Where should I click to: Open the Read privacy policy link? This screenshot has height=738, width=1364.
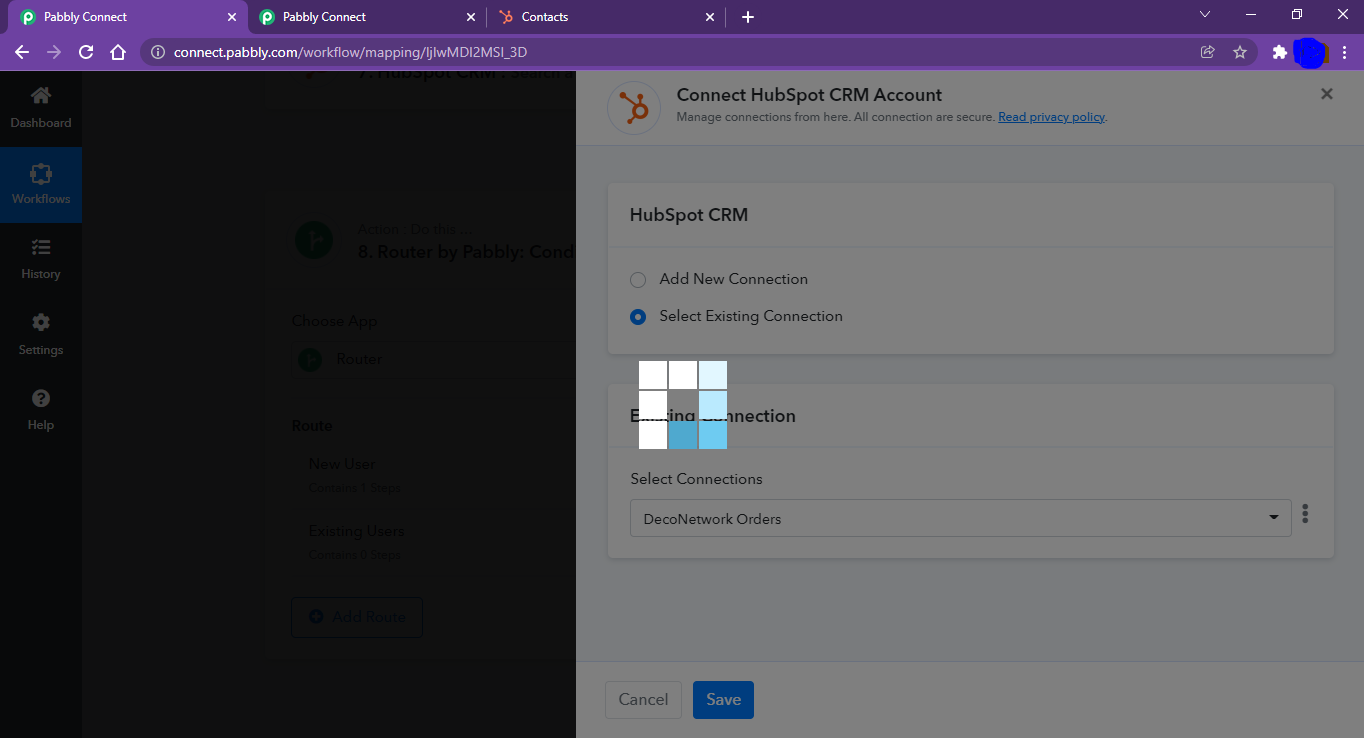tap(1052, 117)
